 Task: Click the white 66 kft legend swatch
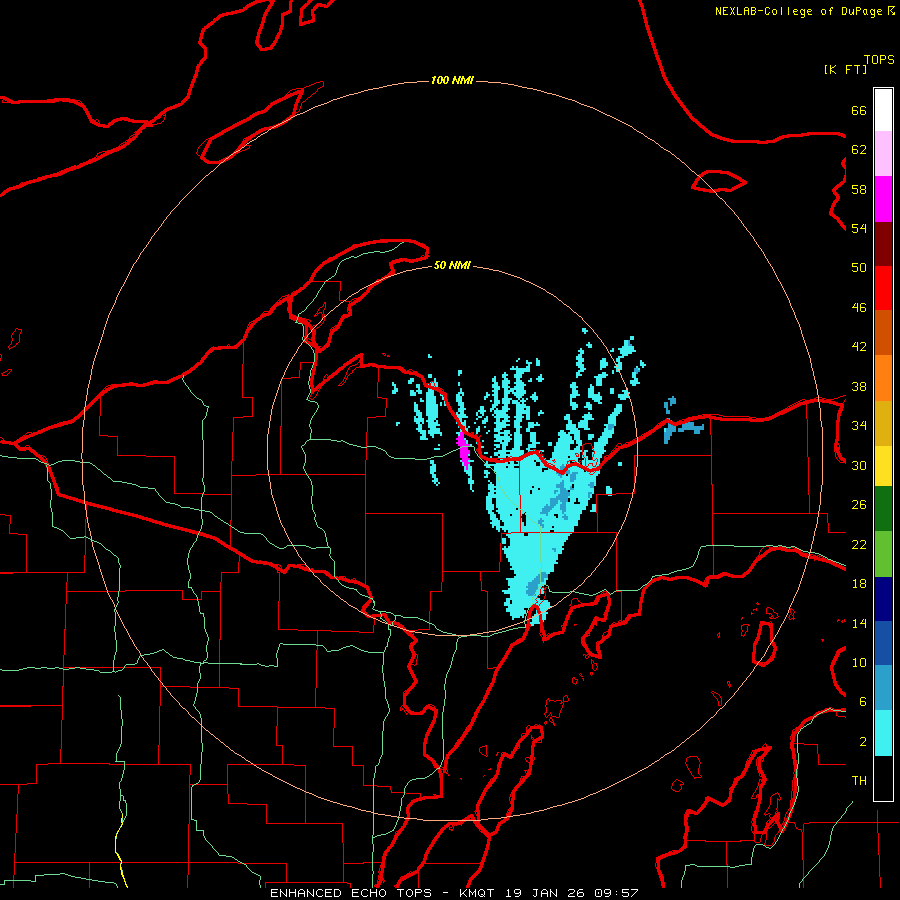[883, 110]
